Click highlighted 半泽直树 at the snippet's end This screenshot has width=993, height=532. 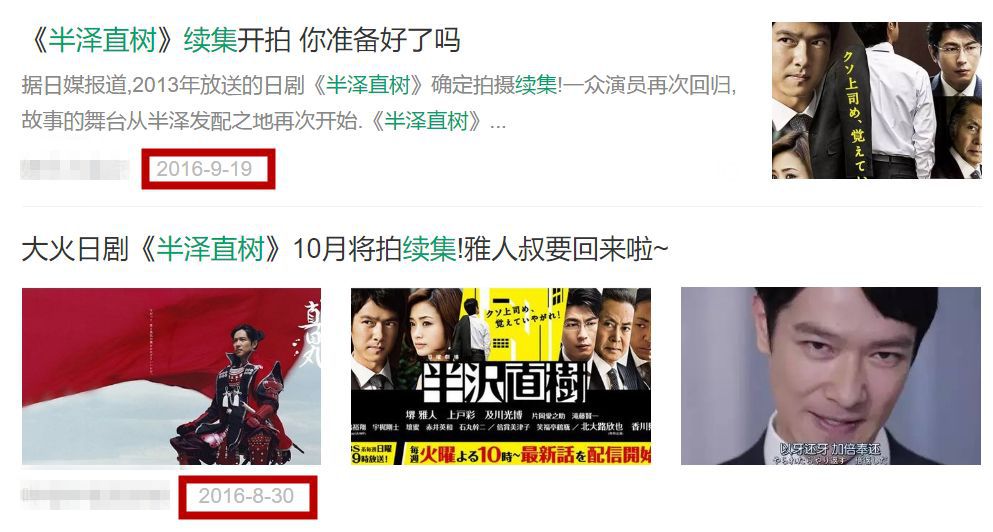(426, 120)
